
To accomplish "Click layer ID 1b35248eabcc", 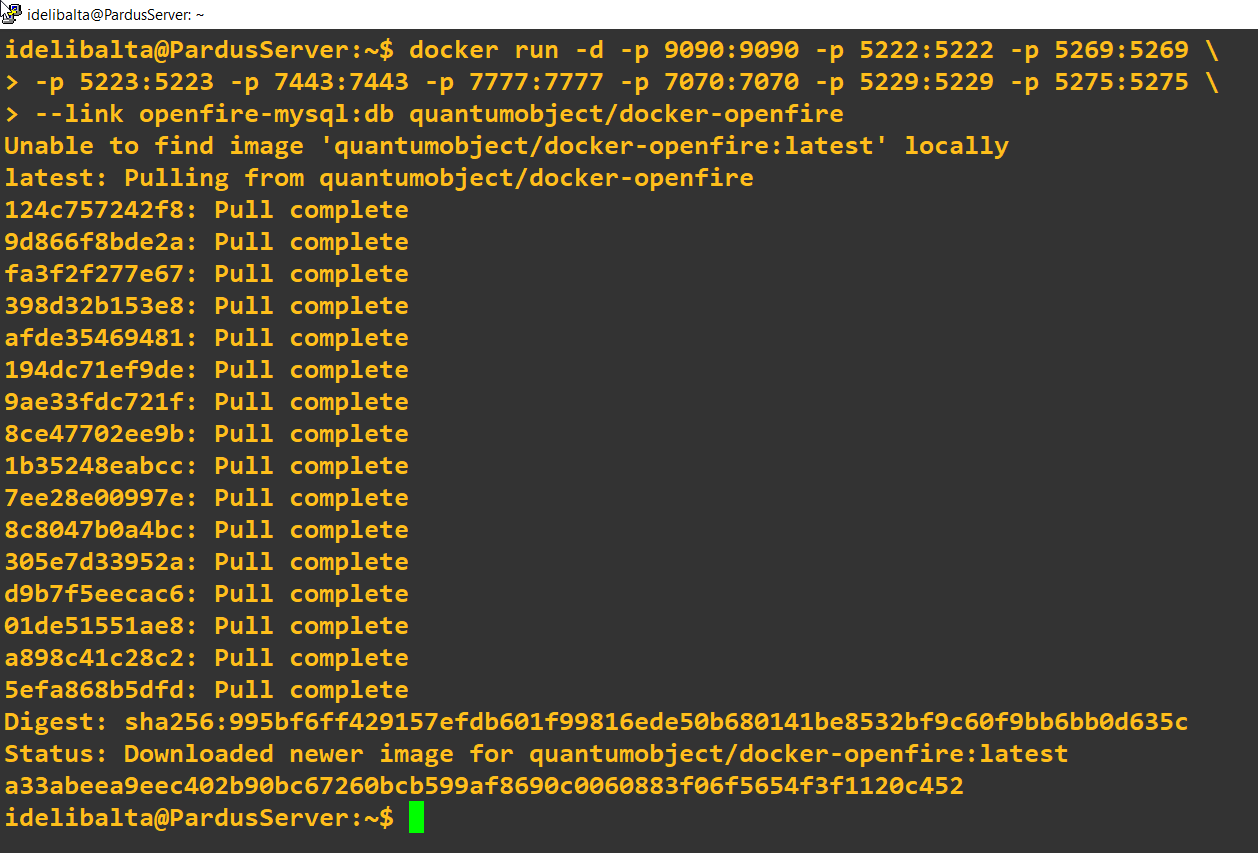I will click(95, 465).
